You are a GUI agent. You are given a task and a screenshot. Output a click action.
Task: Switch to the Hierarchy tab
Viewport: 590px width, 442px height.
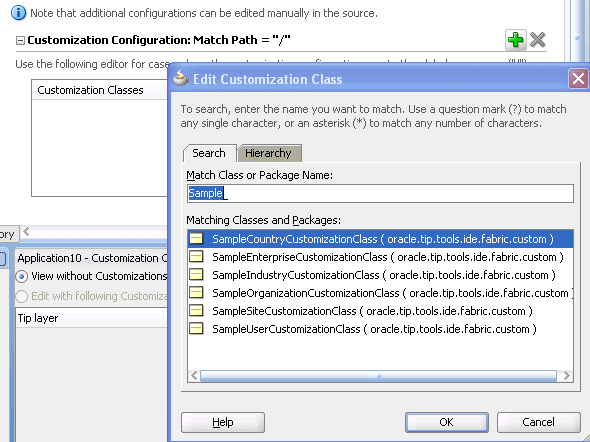click(x=268, y=153)
